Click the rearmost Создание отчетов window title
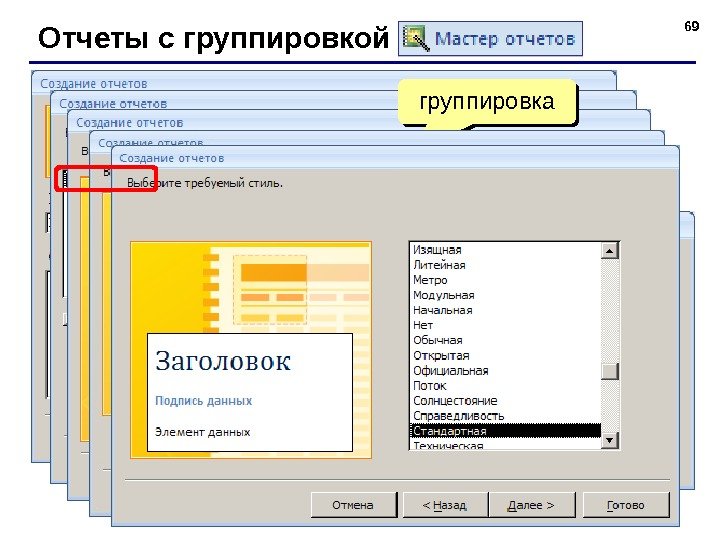Viewport: 720px width, 540px height. point(94,84)
